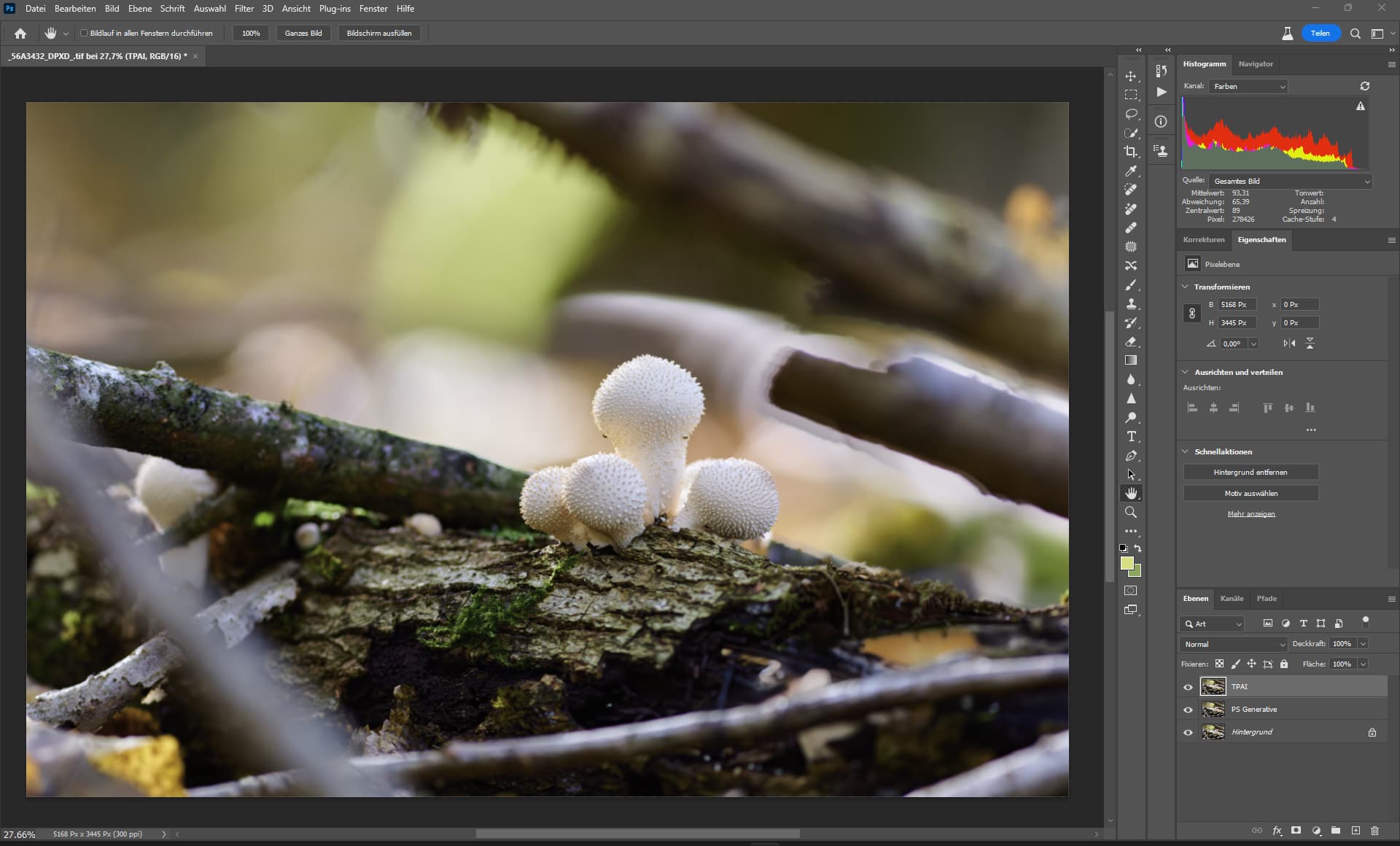This screenshot has width=1400, height=846.
Task: Open the Normal blend mode dropdown
Action: tap(1234, 644)
